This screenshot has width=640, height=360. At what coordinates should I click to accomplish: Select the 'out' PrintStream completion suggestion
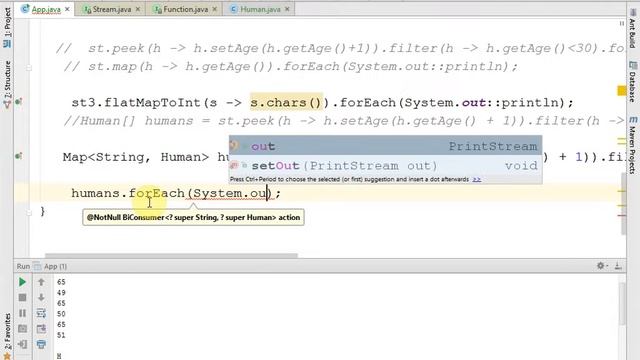[x=385, y=146]
